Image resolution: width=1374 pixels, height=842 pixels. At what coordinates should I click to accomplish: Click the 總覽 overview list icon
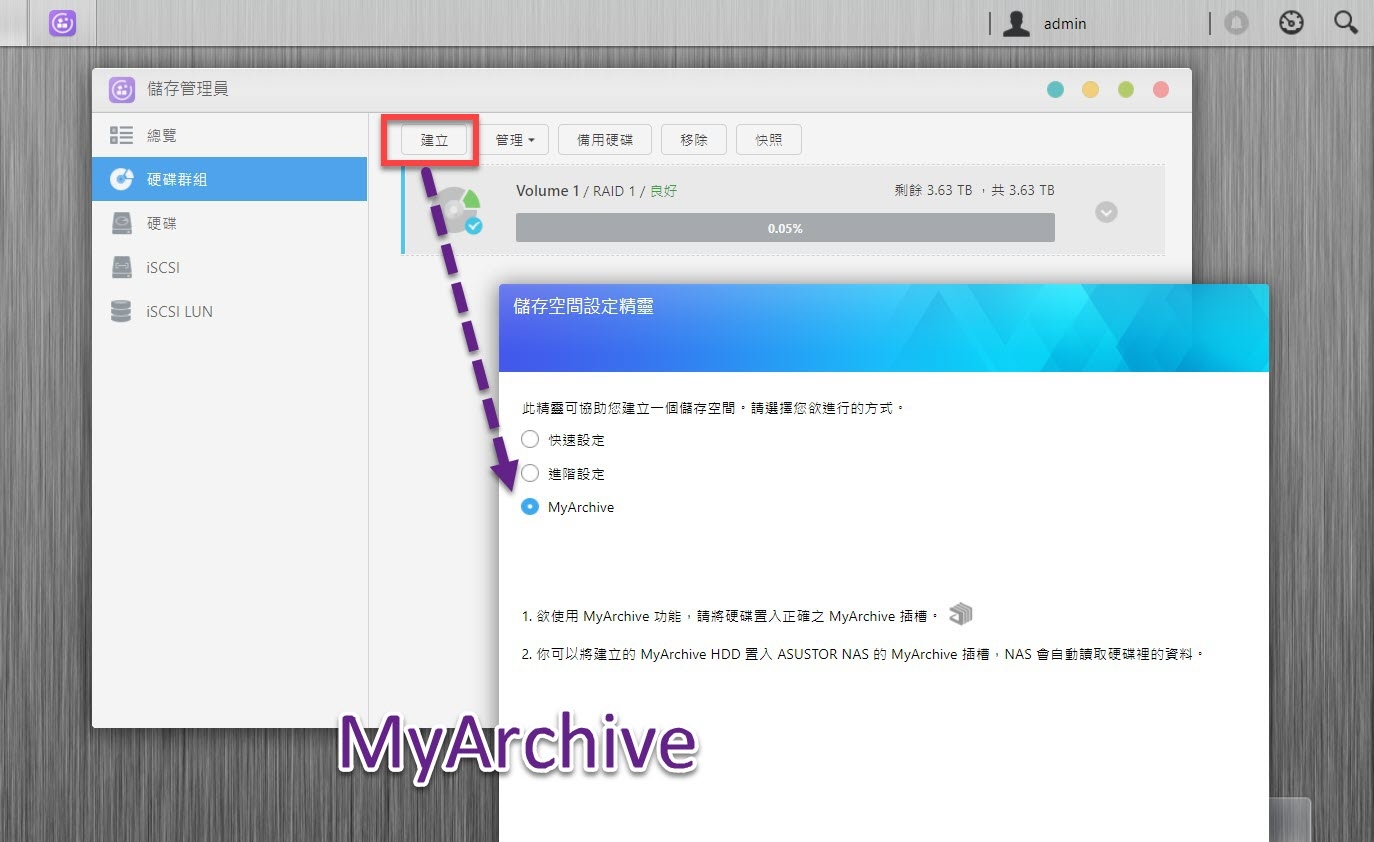tap(121, 135)
